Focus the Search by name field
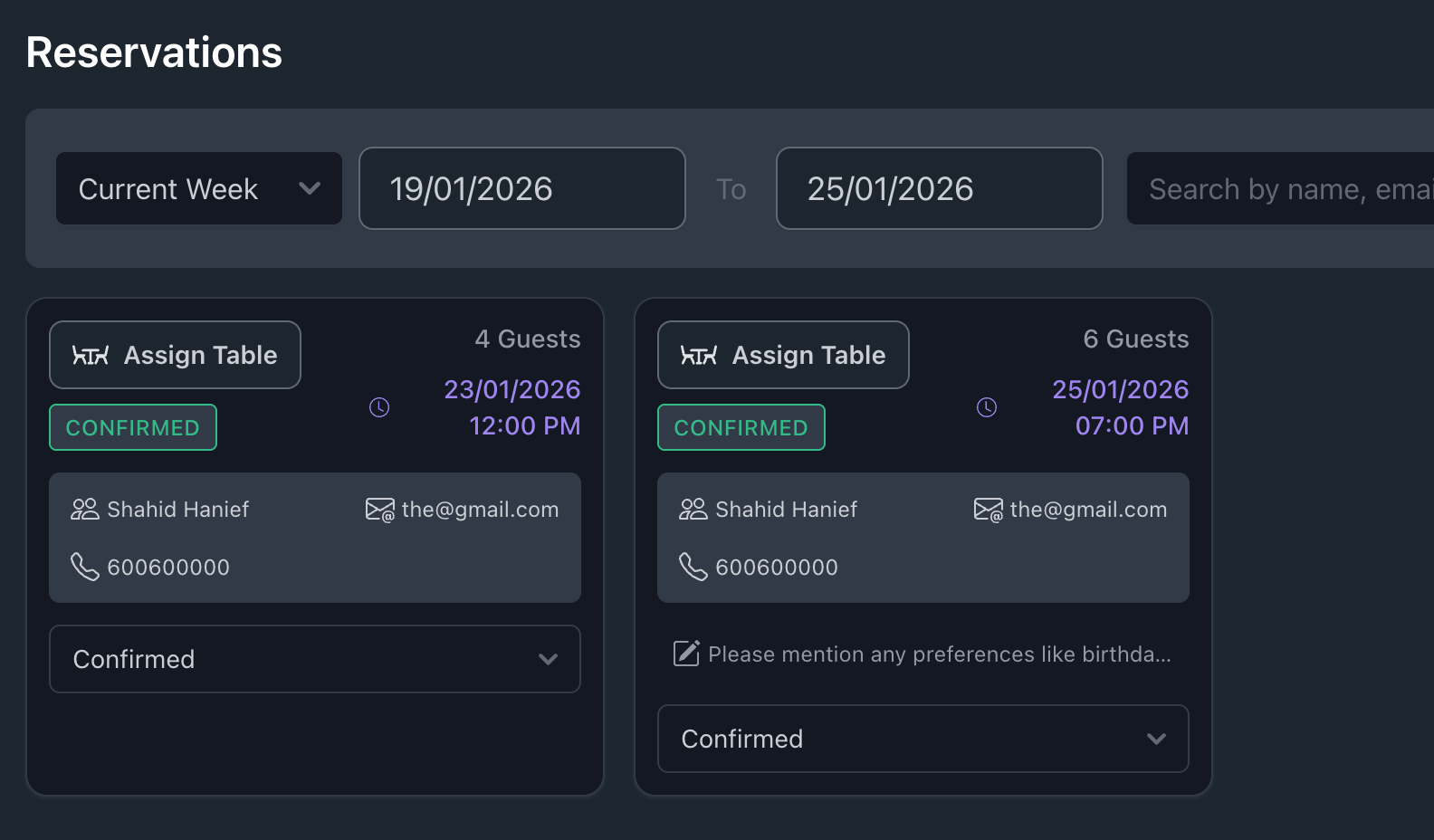Screen dimensions: 1434x840 coord(1280,188)
